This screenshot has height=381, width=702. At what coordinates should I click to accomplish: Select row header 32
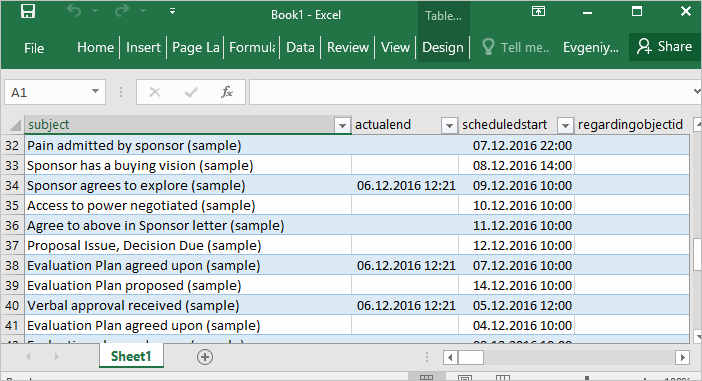point(12,146)
